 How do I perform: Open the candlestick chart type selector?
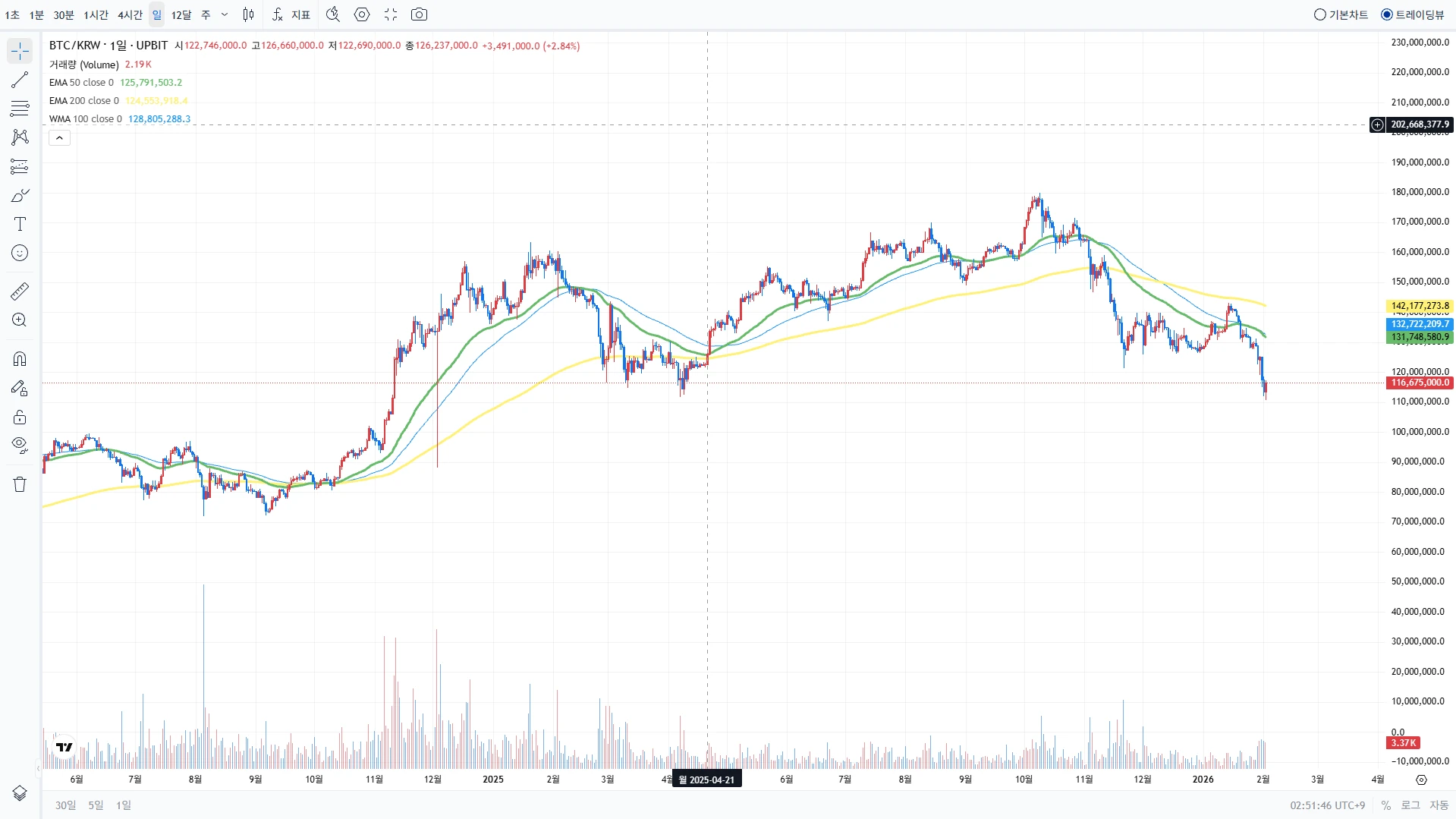pyautogui.click(x=248, y=14)
